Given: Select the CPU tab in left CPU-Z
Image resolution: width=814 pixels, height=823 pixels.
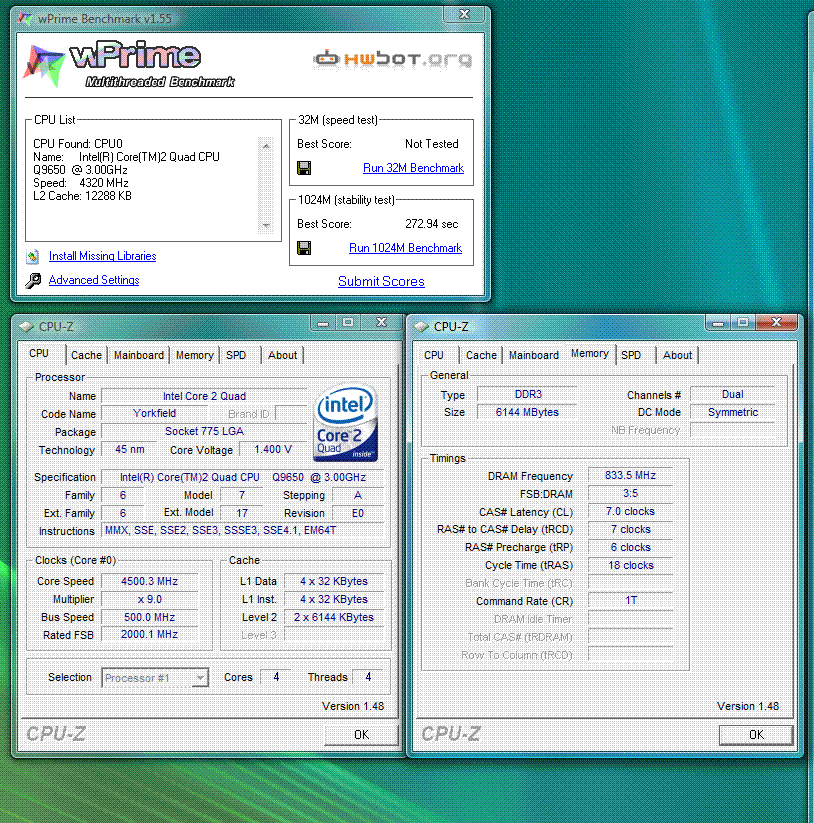Looking at the screenshot, I should [x=39, y=353].
